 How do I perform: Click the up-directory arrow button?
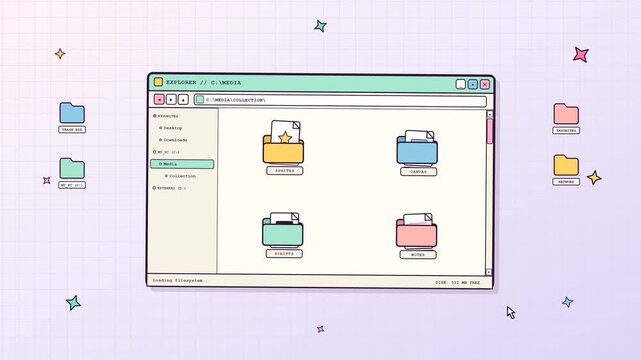tap(184, 99)
